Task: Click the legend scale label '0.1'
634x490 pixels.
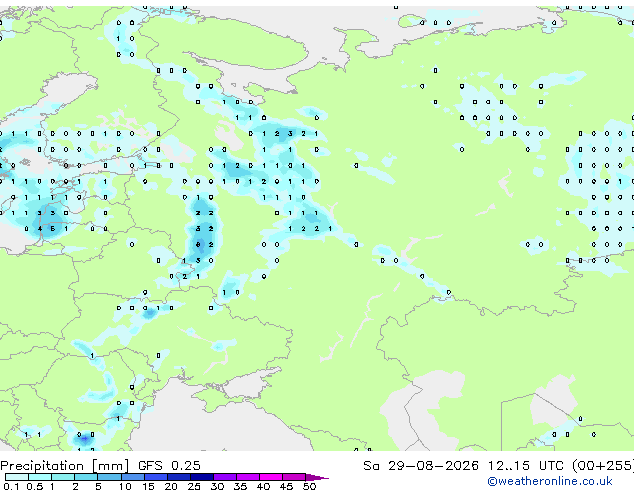Action: coord(11,486)
